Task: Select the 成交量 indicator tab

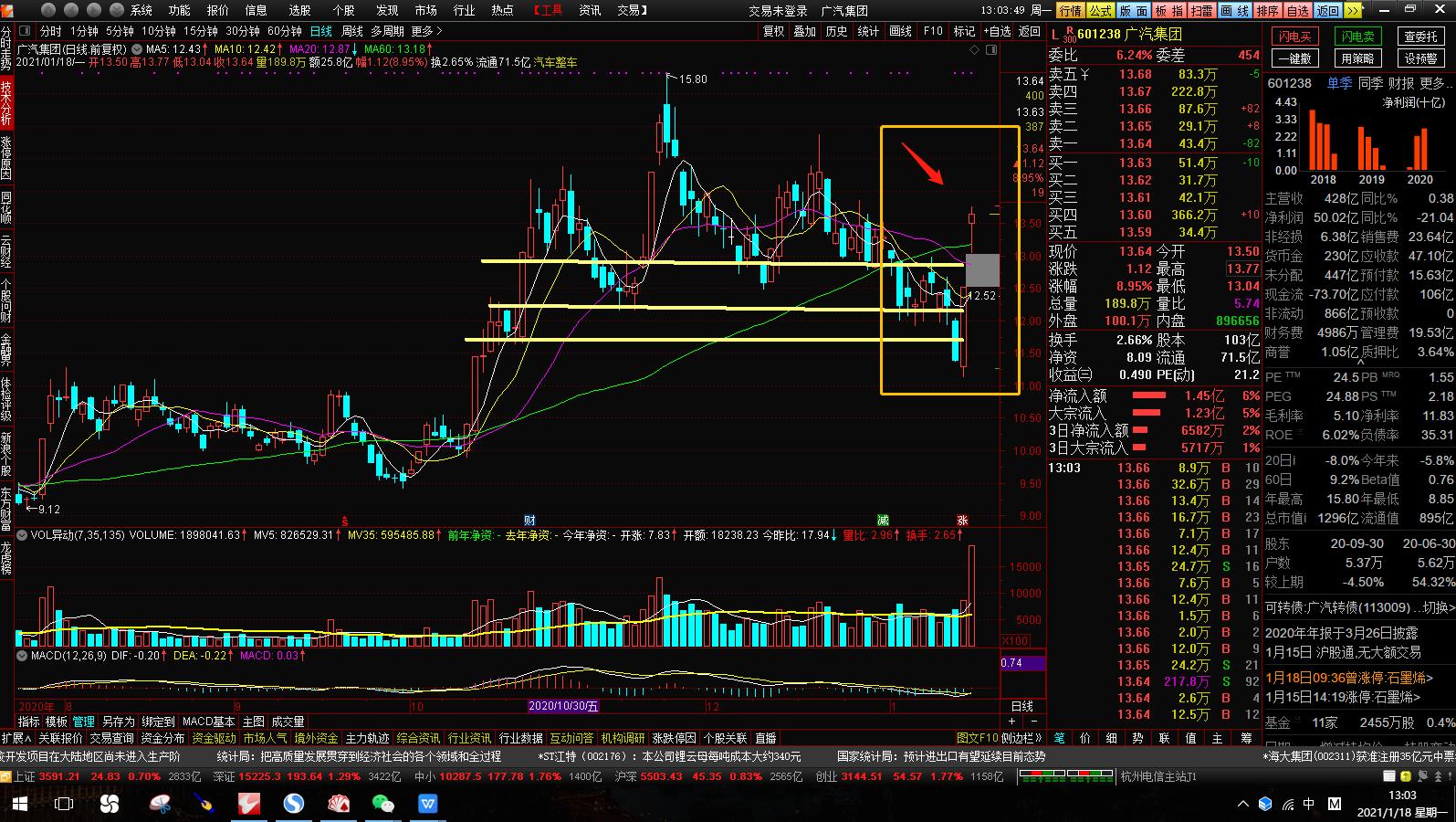Action: click(x=288, y=722)
